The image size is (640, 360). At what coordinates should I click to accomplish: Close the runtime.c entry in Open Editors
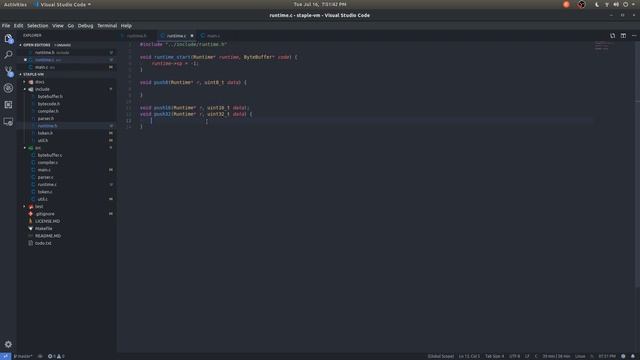click(x=25, y=60)
